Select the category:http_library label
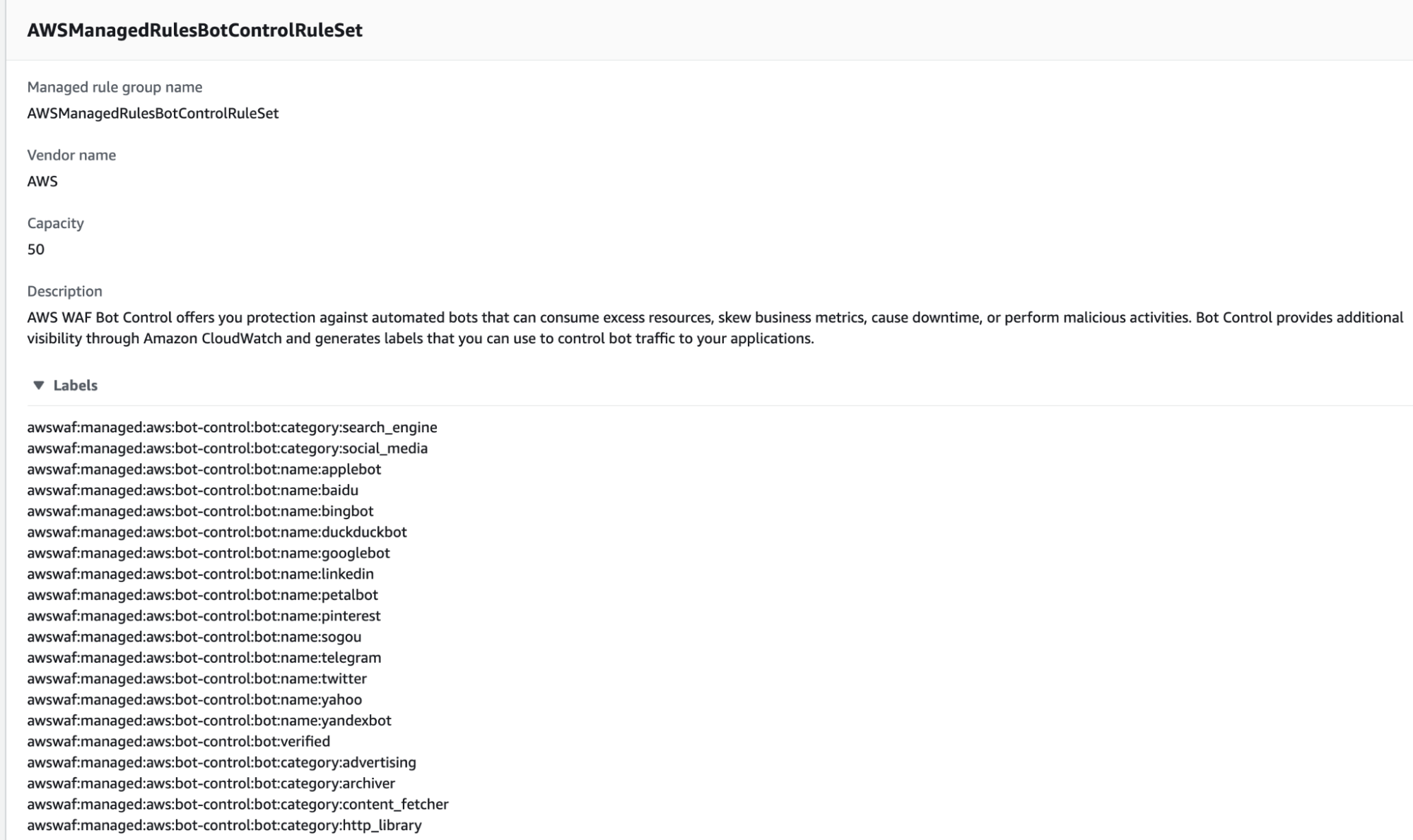The width and height of the screenshot is (1413, 840). click(224, 825)
